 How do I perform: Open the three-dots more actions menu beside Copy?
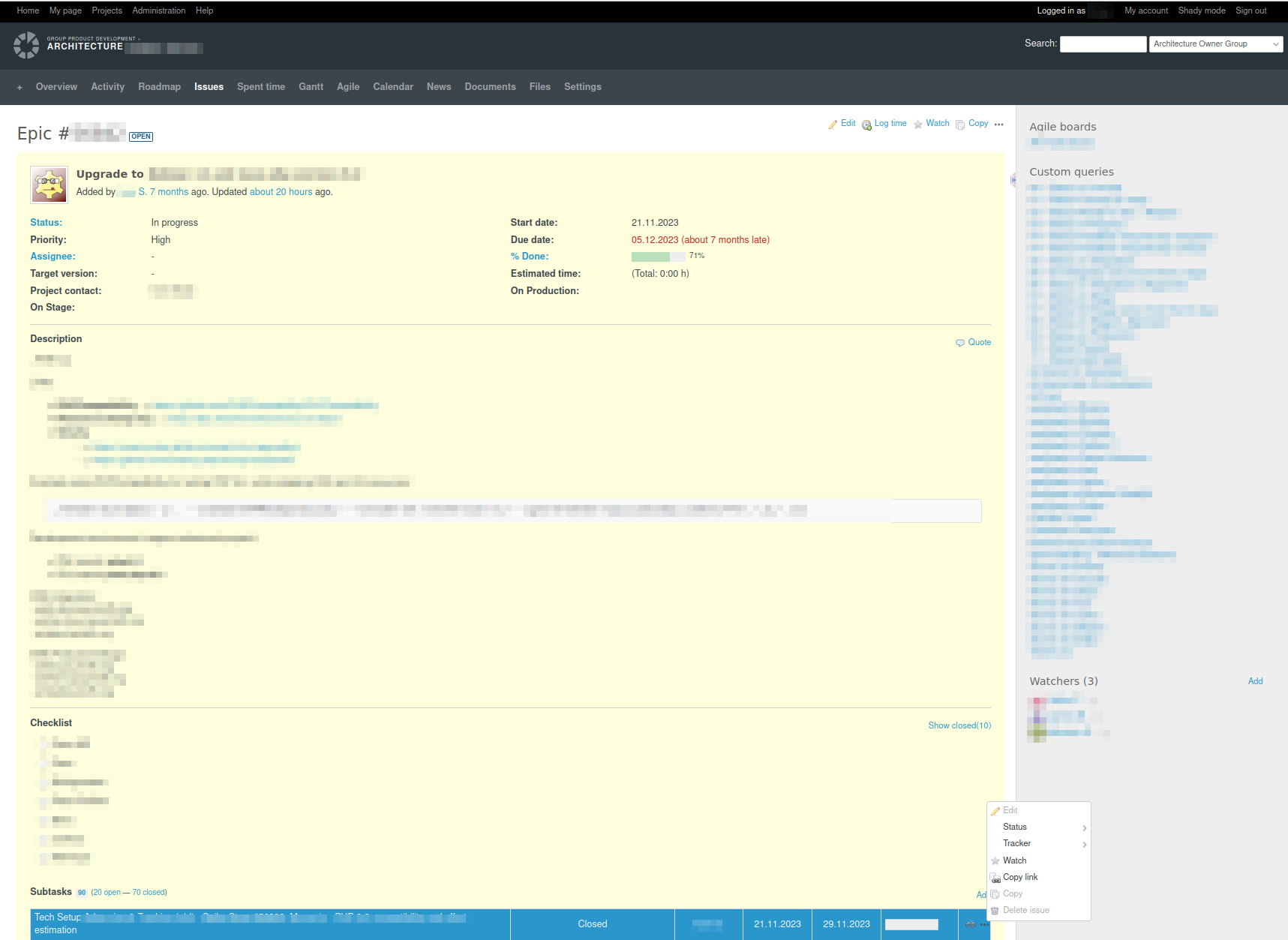(998, 125)
